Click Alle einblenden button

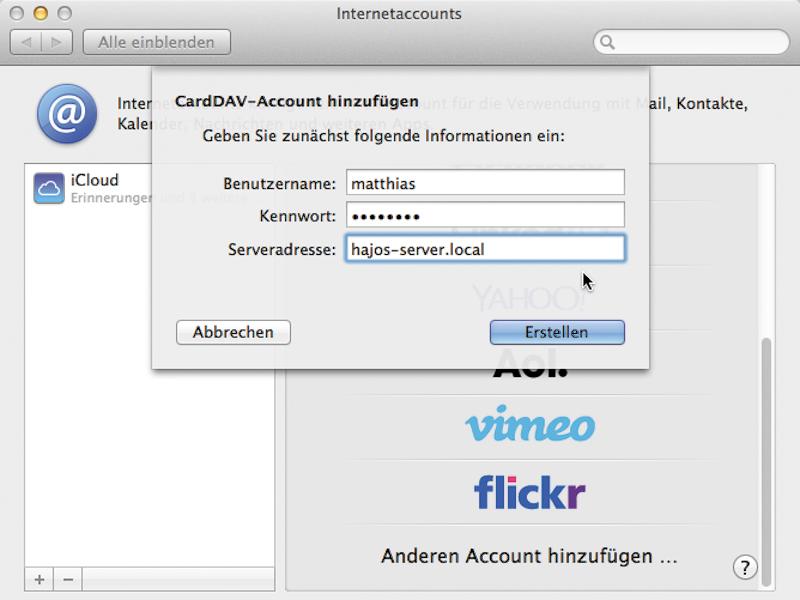point(157,42)
